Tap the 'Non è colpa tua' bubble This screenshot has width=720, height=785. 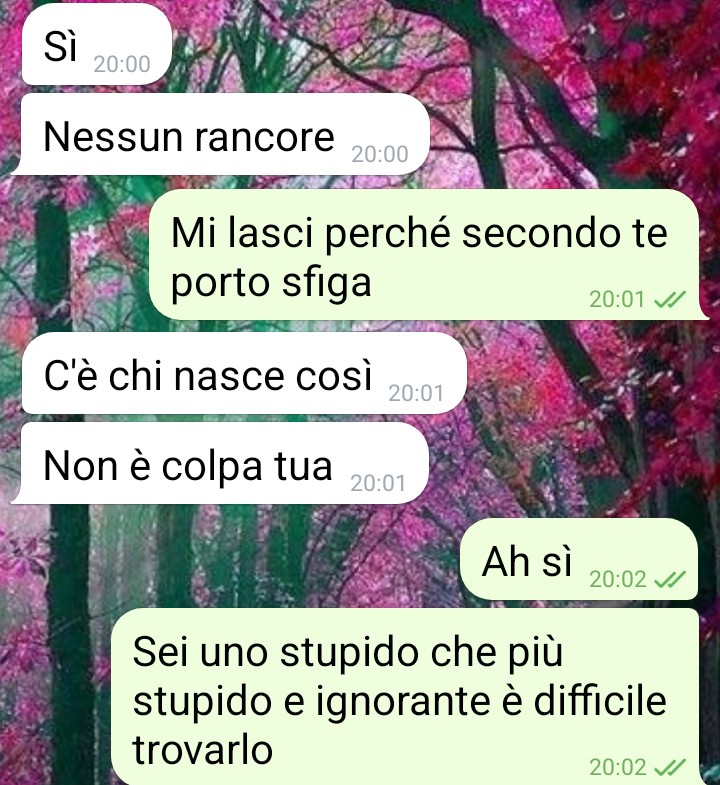coord(219,463)
